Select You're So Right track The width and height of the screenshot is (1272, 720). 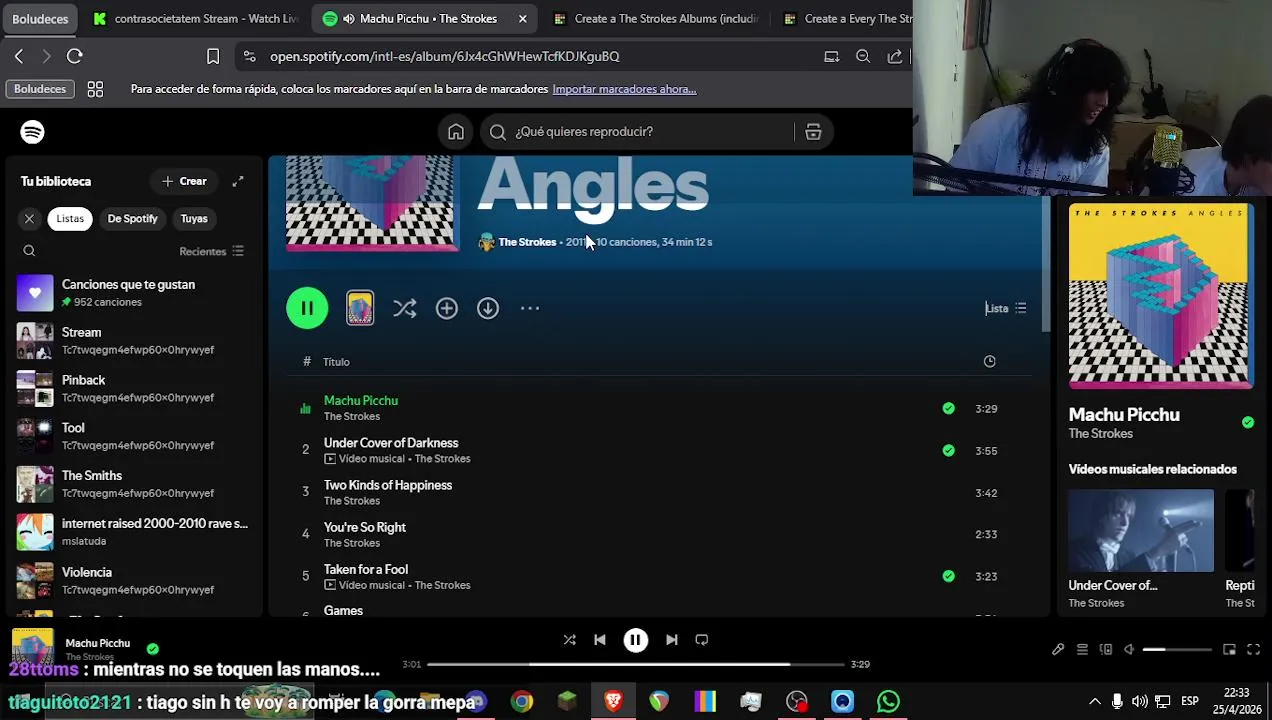(x=660, y=534)
